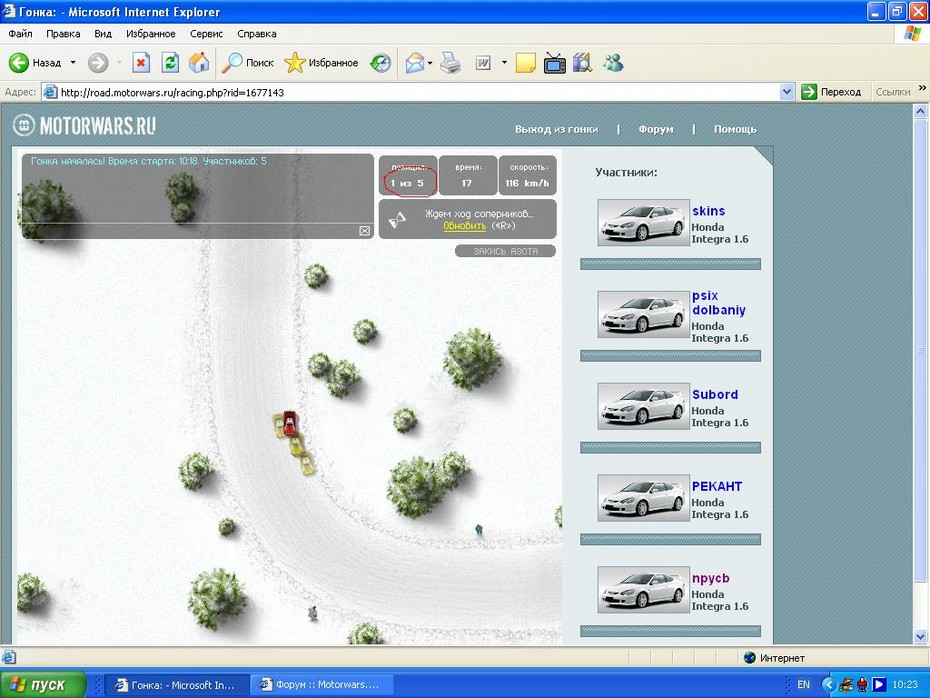Open participant psix dolbaniy profile link
930x698 pixels.
(x=718, y=302)
